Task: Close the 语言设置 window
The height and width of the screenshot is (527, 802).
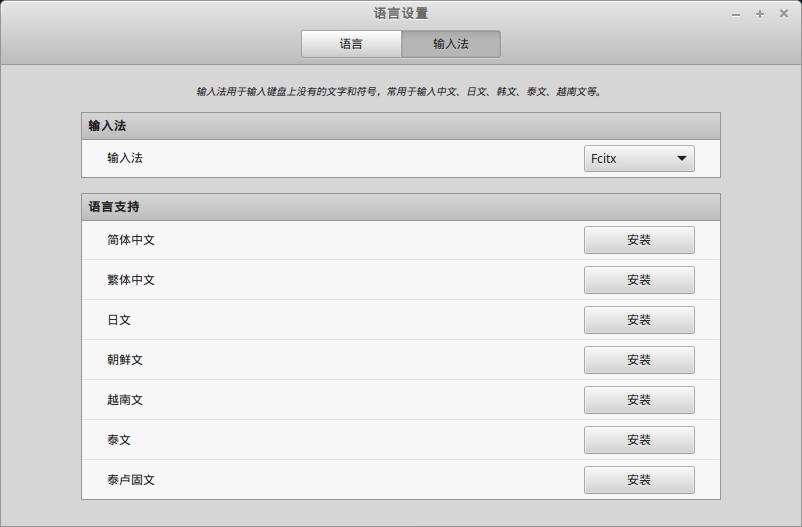Action: pos(784,14)
